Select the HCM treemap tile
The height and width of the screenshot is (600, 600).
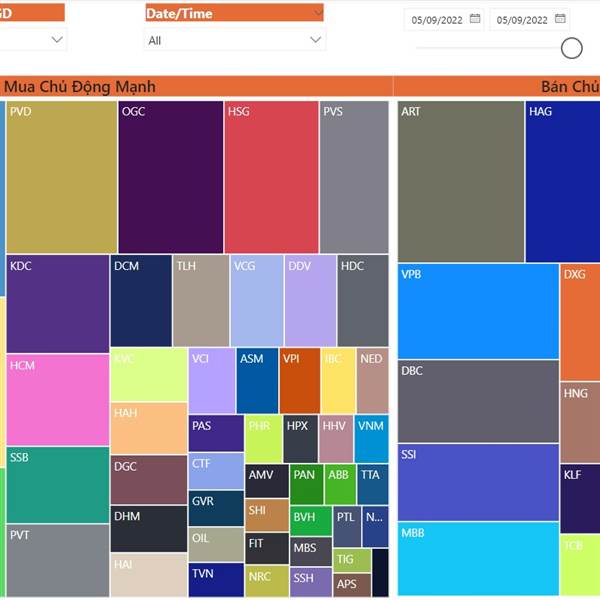(58, 400)
